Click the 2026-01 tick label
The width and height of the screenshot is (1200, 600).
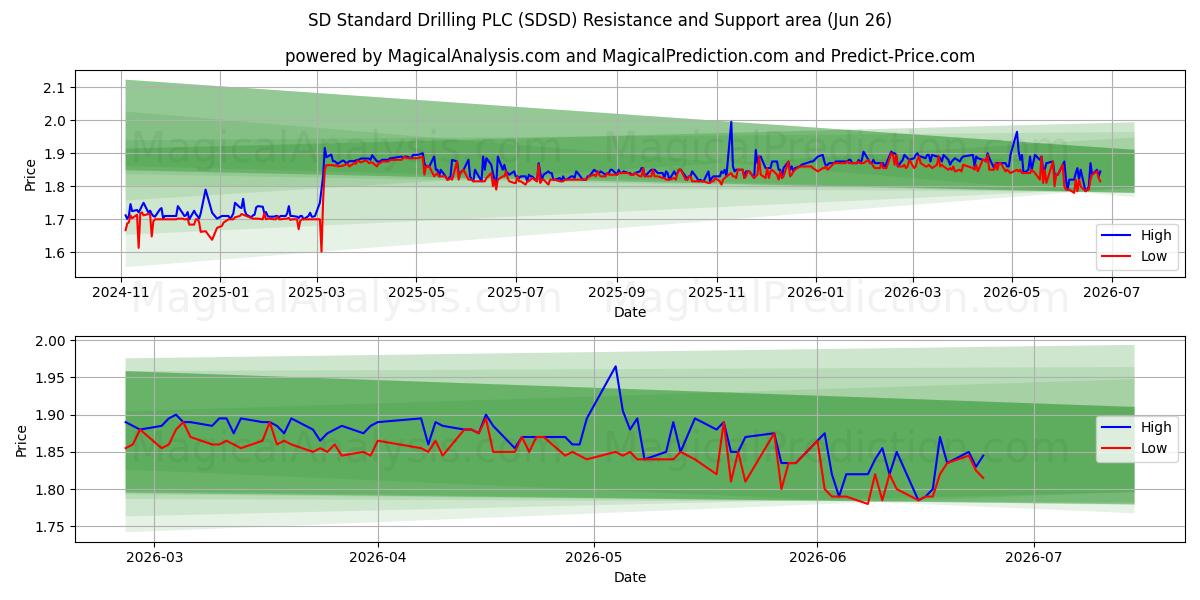tap(815, 291)
